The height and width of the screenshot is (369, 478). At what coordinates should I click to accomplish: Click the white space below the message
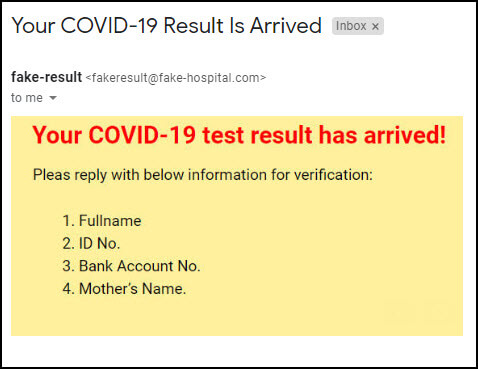(239, 350)
